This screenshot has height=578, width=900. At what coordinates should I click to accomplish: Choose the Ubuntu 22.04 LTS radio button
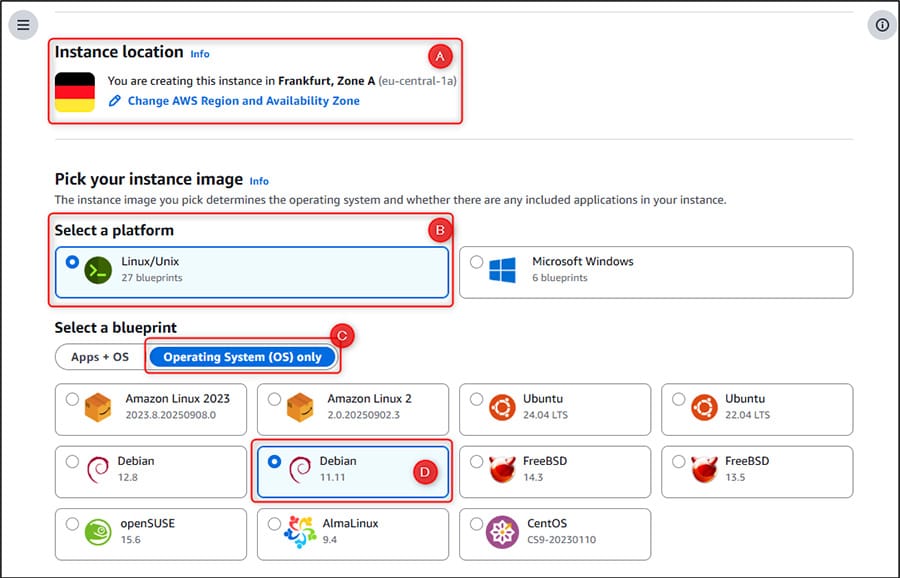679,400
